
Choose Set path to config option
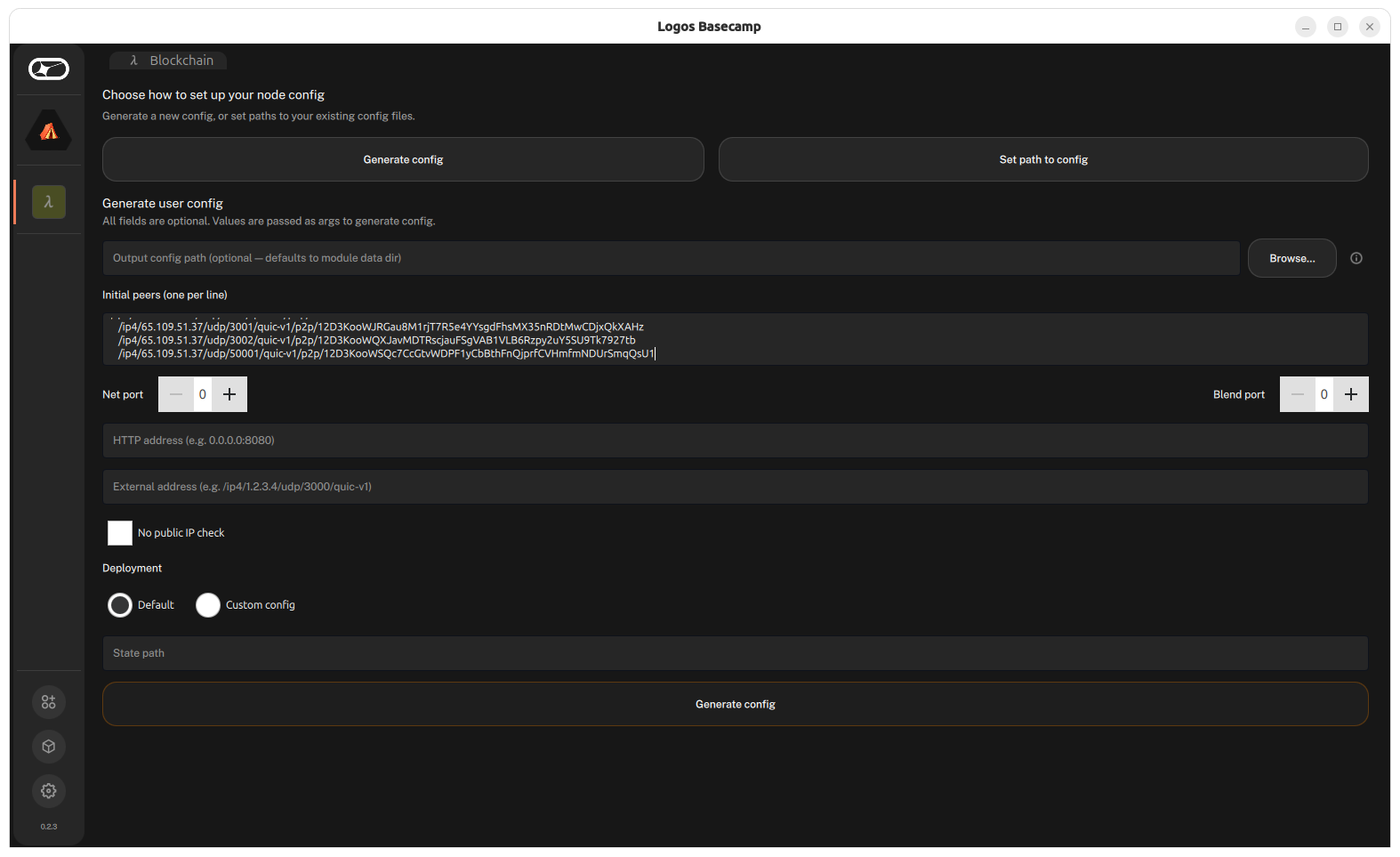point(1043,159)
